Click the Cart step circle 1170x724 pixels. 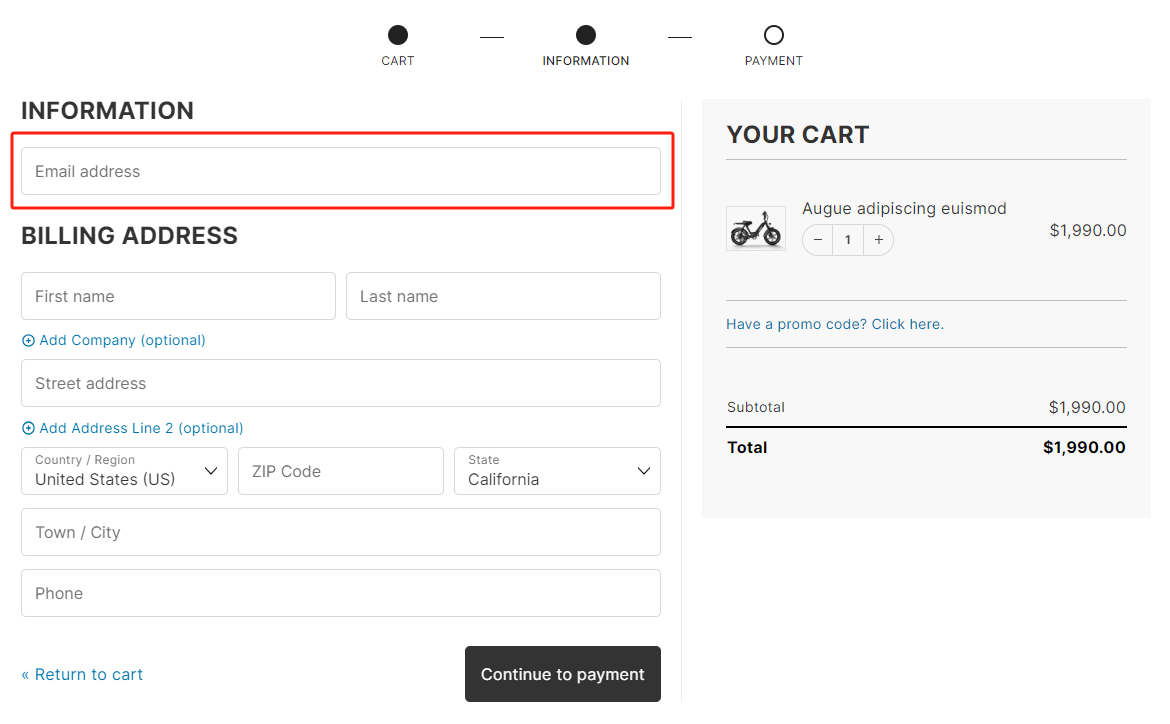(x=398, y=35)
